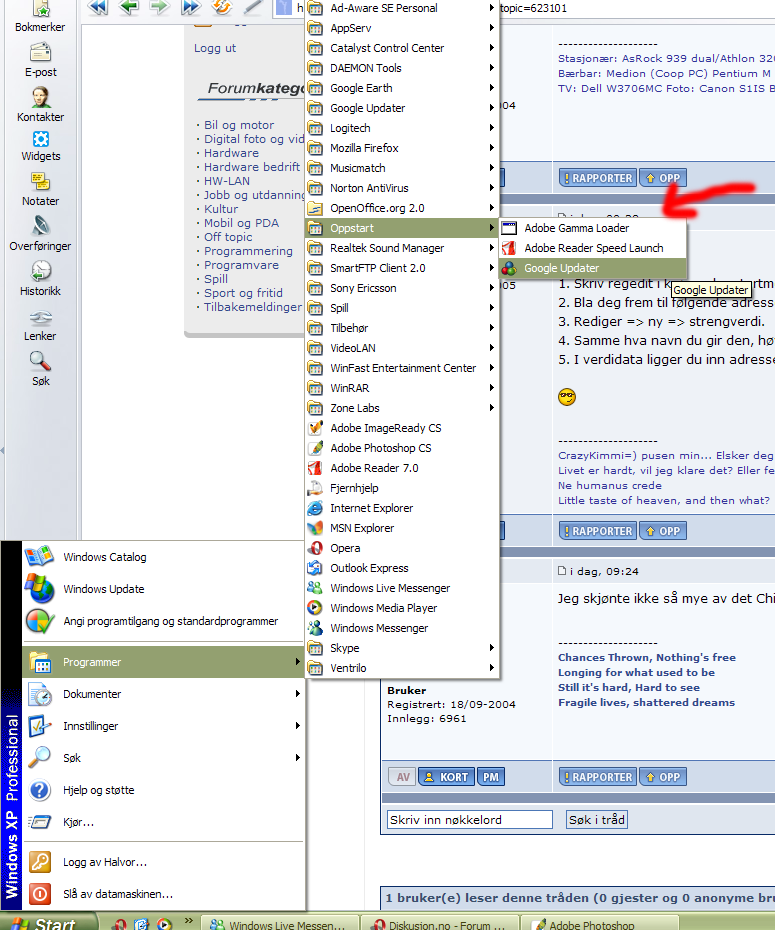This screenshot has height=930, width=775.
Task: Click the blue fast-forward arrow in toolbar
Action: pos(190,7)
